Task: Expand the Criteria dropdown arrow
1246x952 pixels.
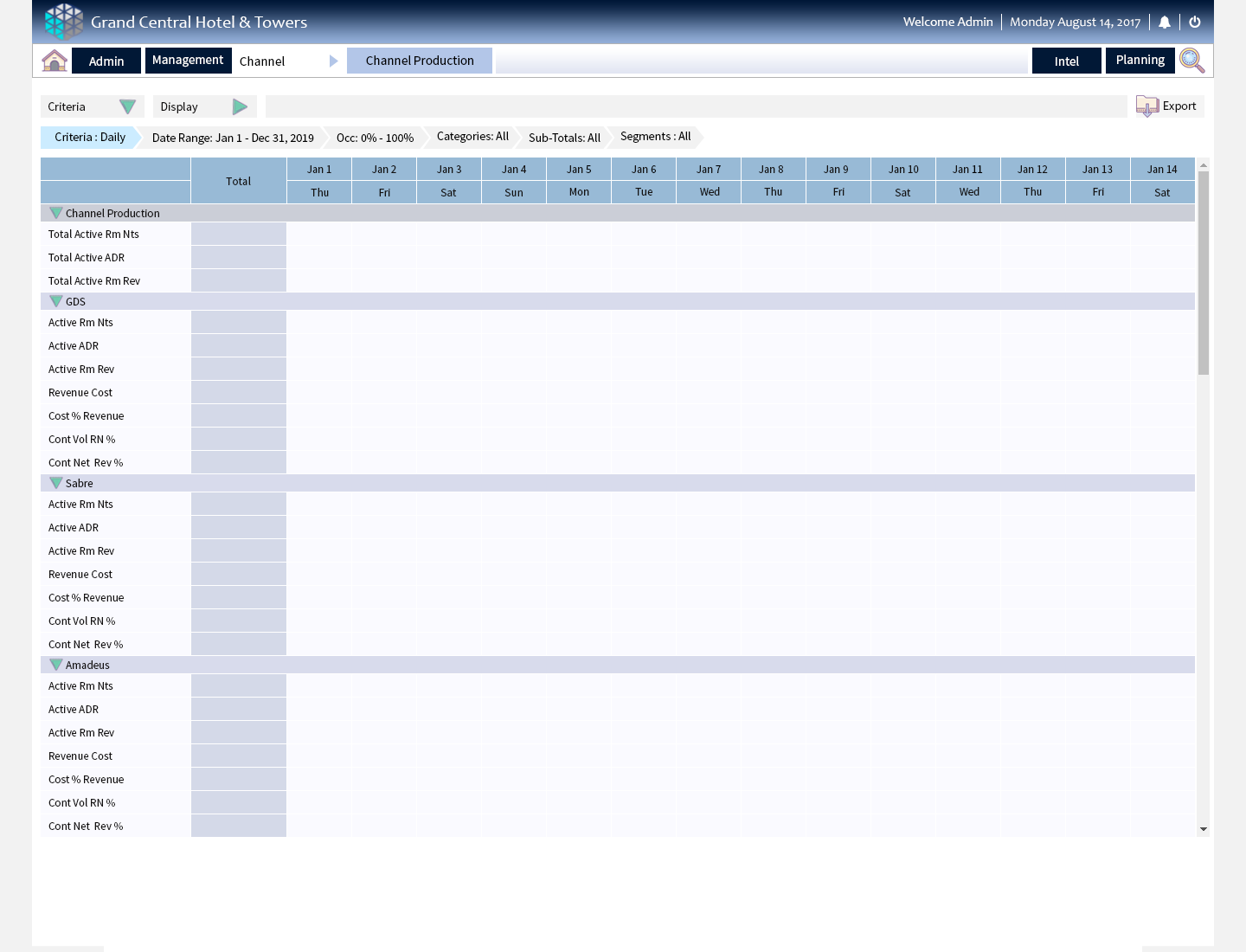Action: (x=127, y=106)
